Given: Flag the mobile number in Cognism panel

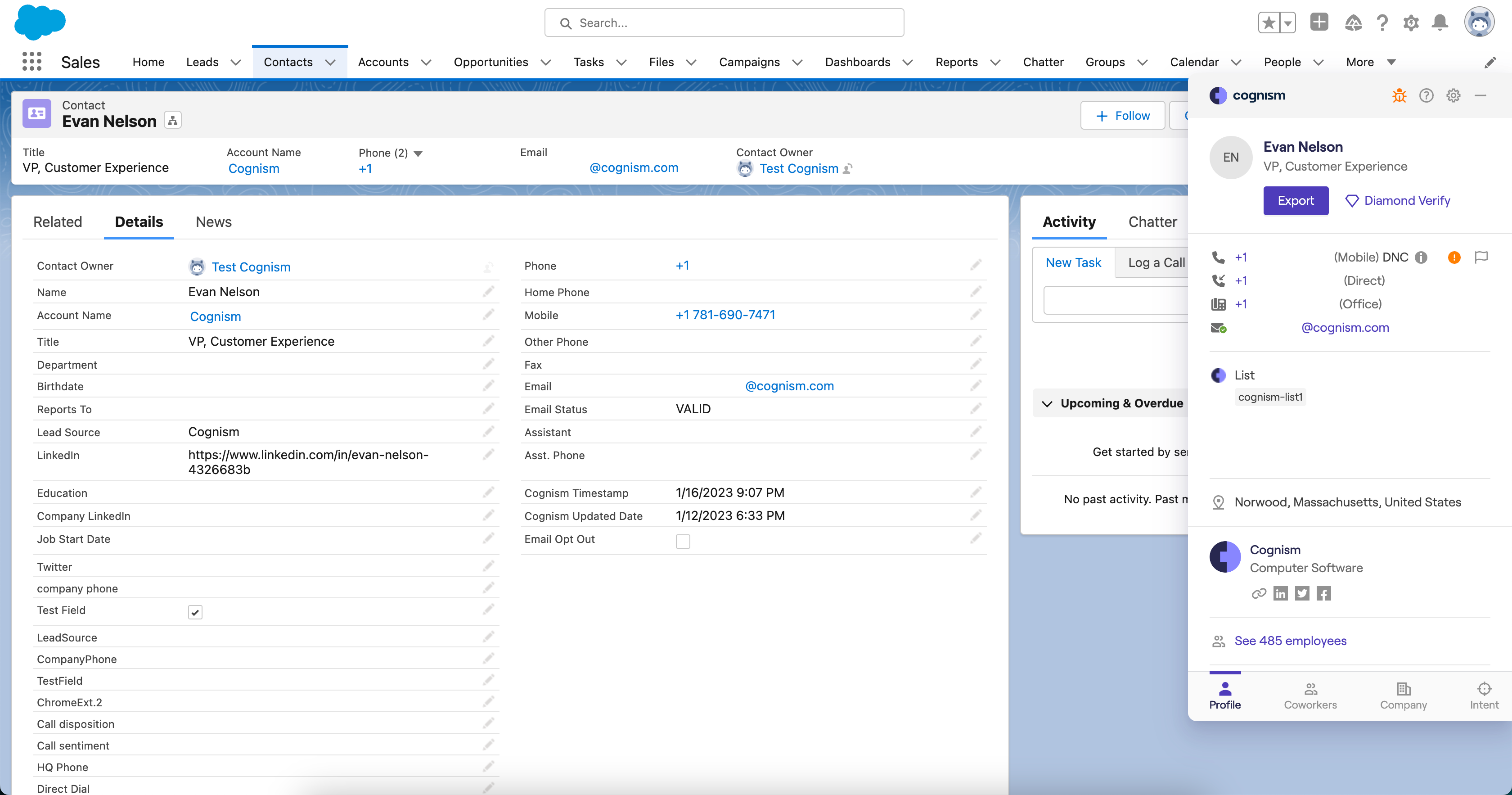Looking at the screenshot, I should point(1481,257).
